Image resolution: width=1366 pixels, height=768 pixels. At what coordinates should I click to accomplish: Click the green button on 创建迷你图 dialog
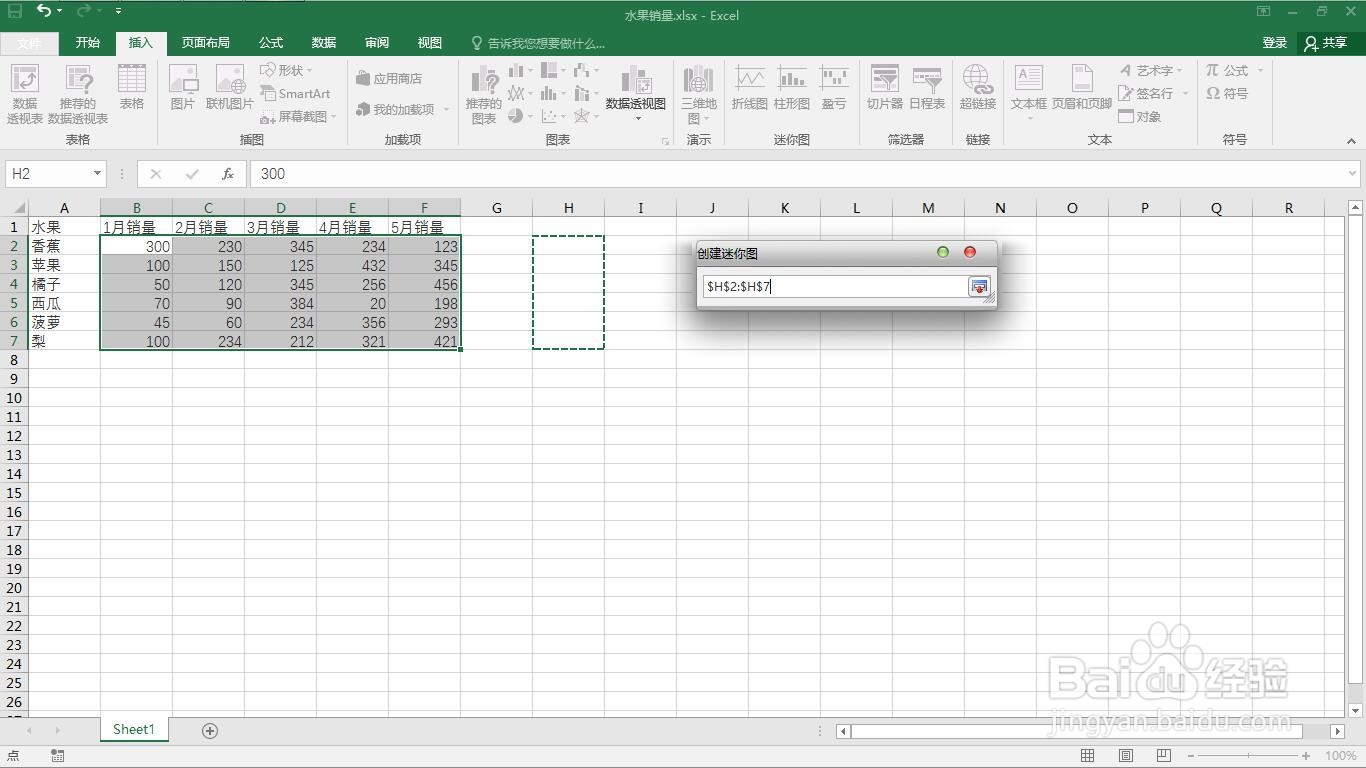pos(943,252)
